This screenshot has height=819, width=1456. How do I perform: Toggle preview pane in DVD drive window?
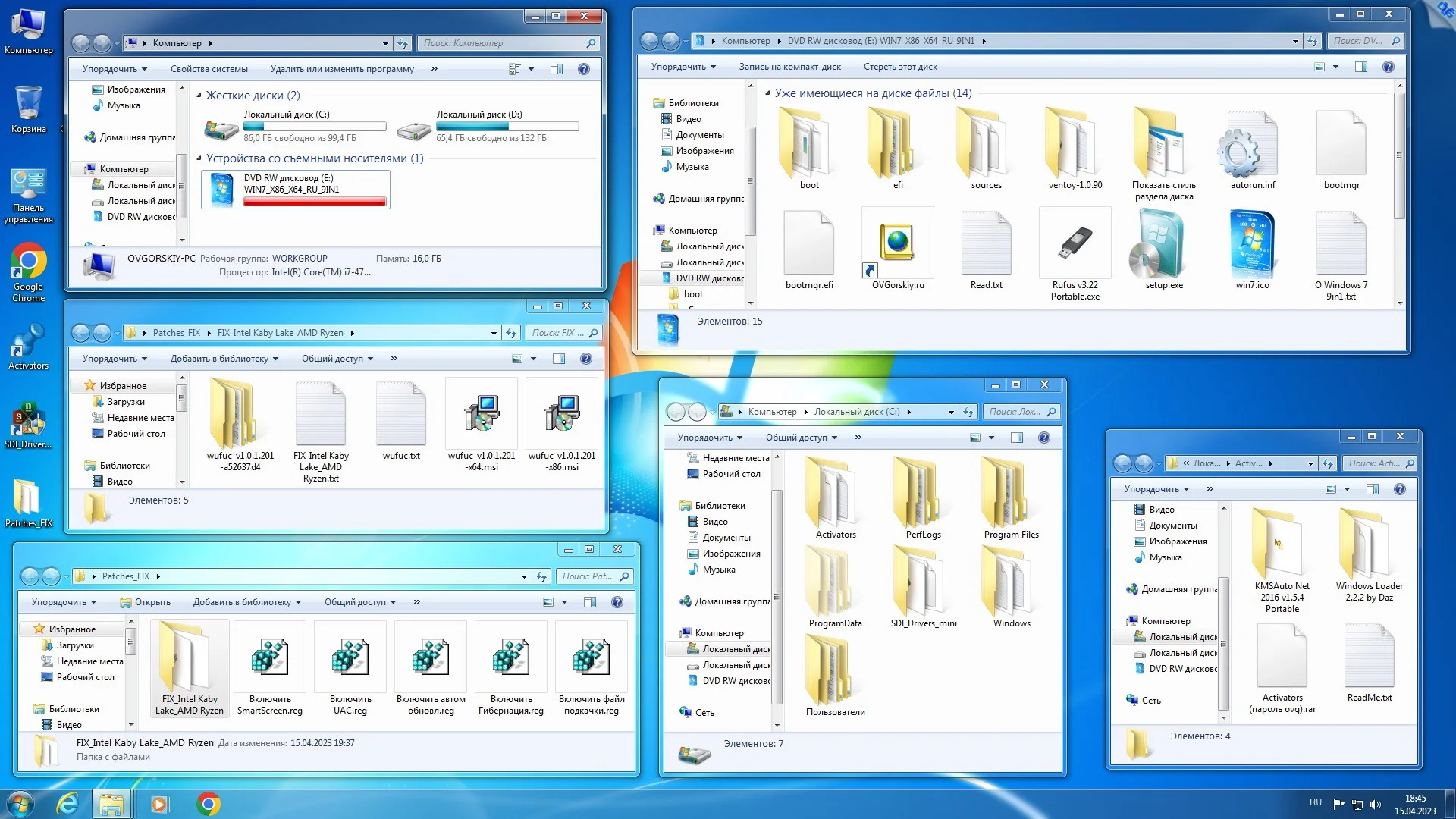click(x=1361, y=67)
